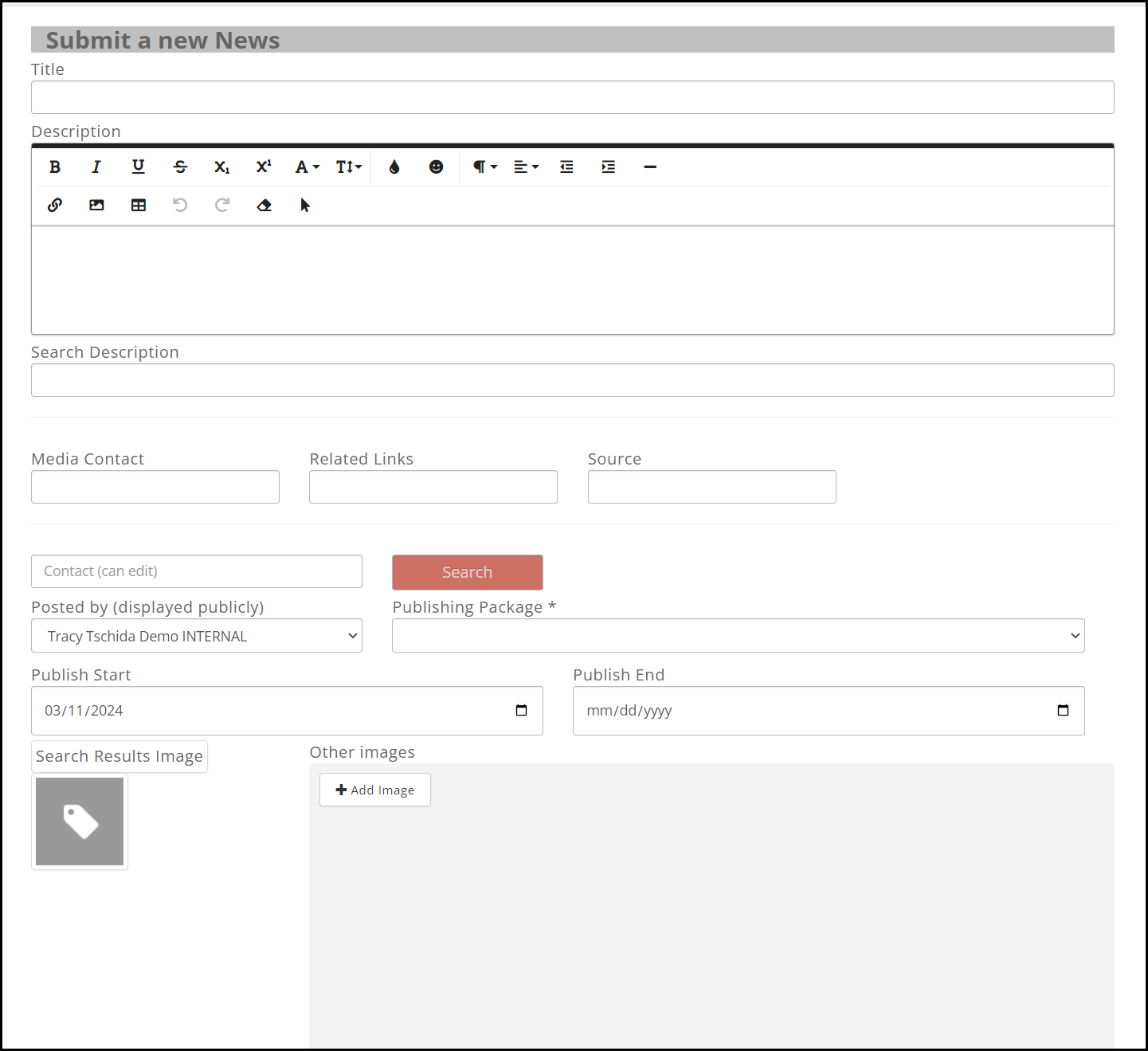Image resolution: width=1148 pixels, height=1051 pixels.
Task: Select the search results image thumbnail
Action: coord(80,822)
